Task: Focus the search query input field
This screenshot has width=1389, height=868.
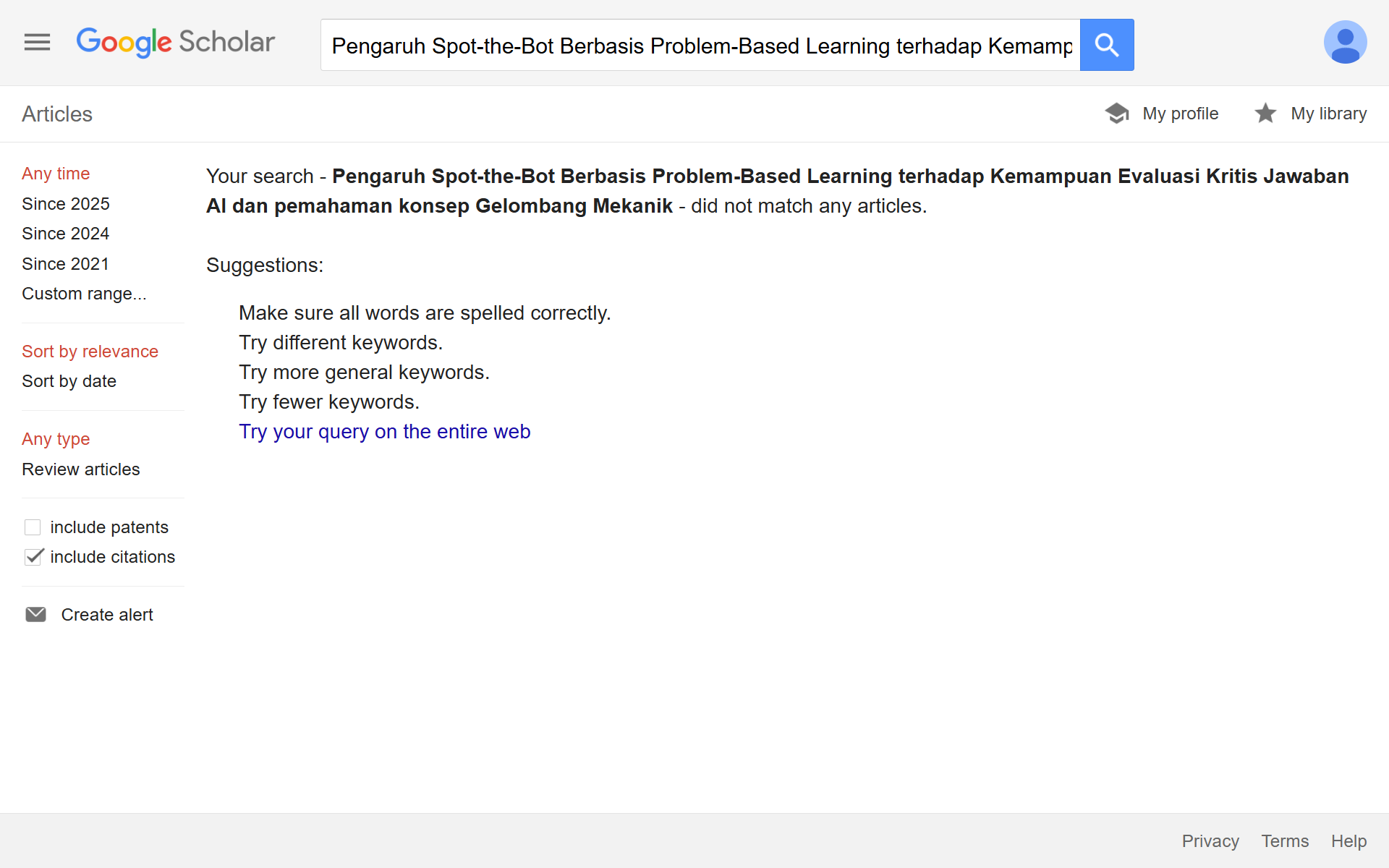Action: [x=700, y=46]
